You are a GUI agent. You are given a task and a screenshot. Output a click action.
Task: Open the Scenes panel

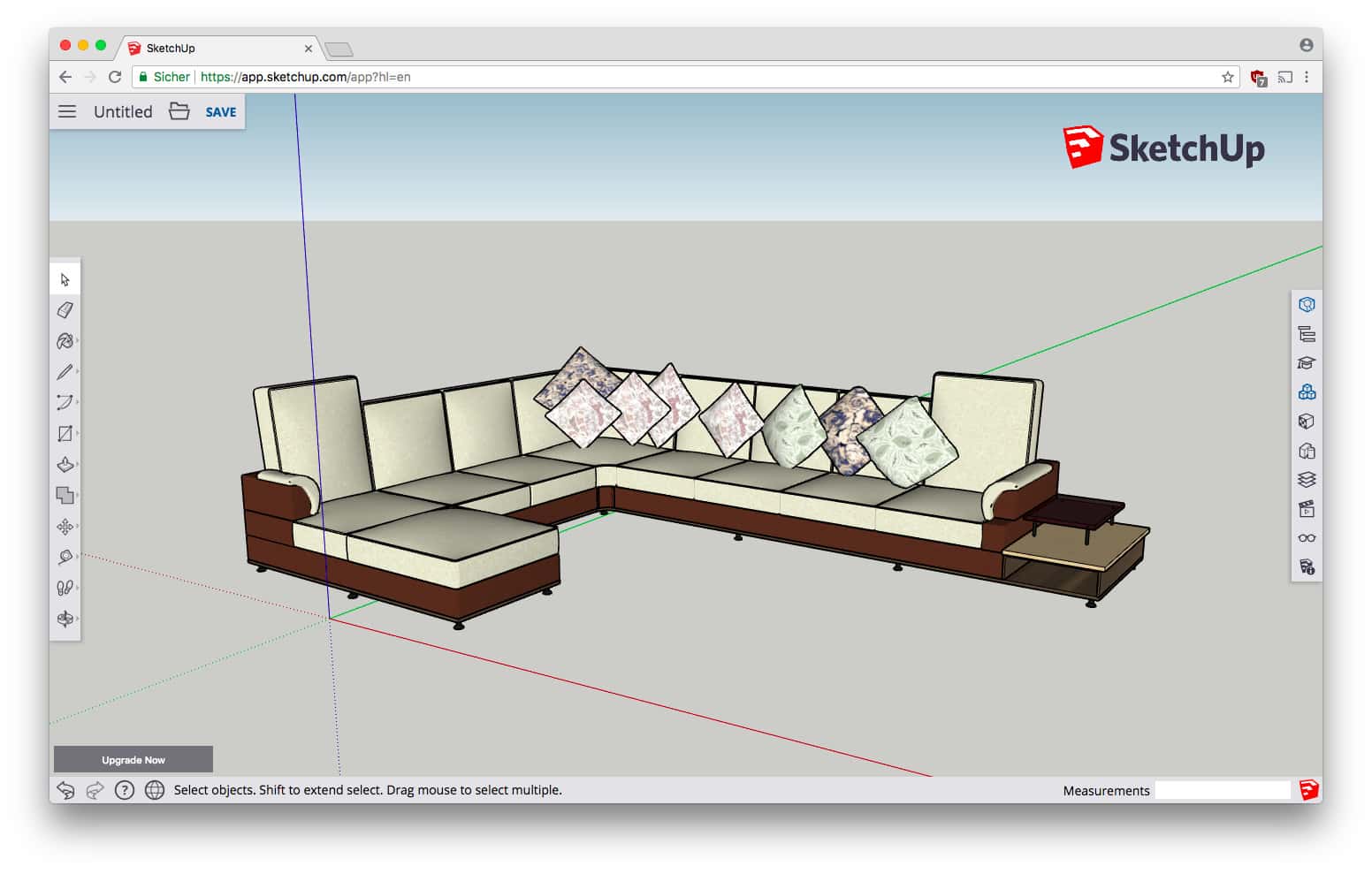coord(1306,509)
